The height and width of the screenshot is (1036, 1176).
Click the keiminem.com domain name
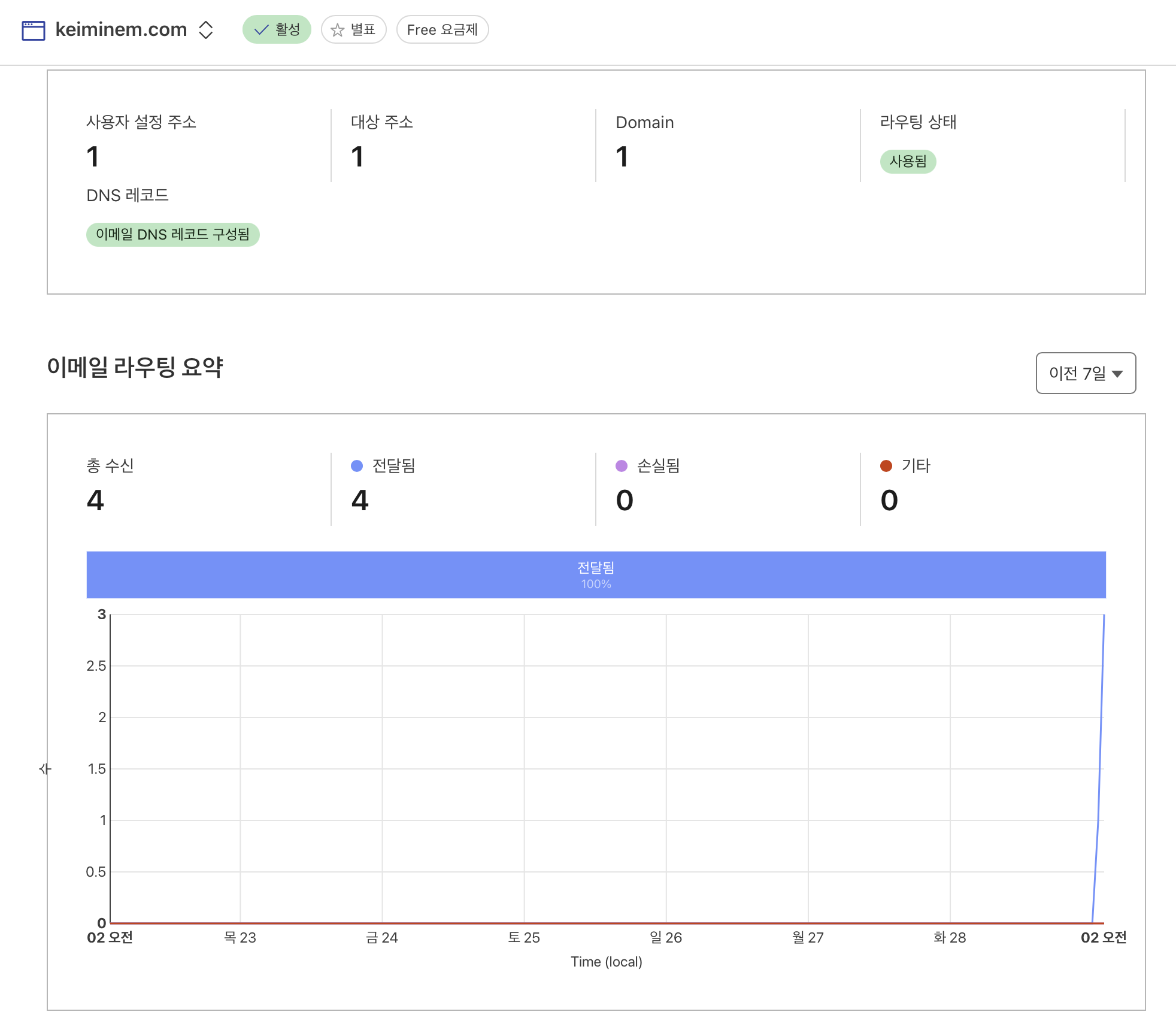[121, 30]
